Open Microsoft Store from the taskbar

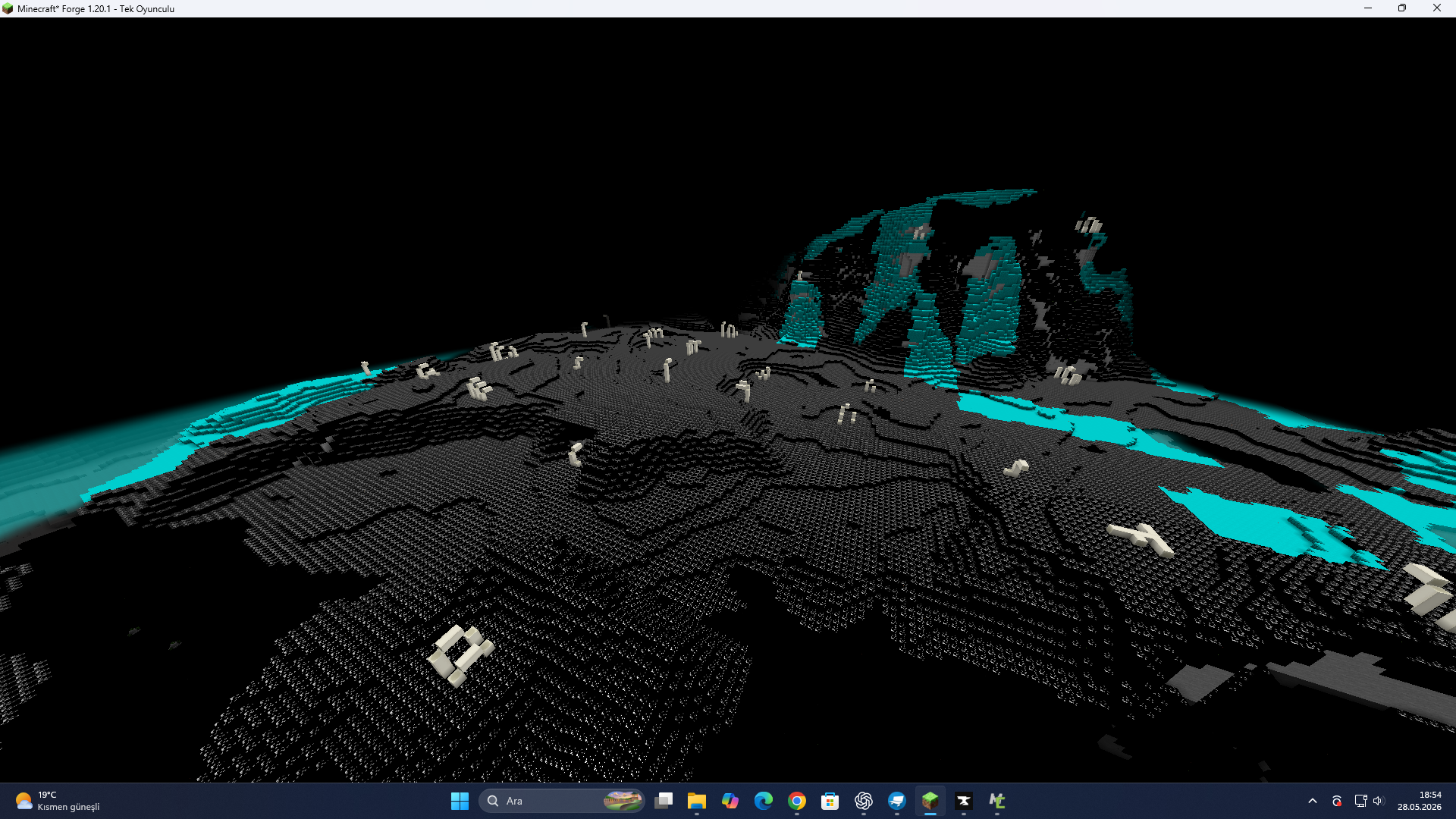tap(830, 801)
